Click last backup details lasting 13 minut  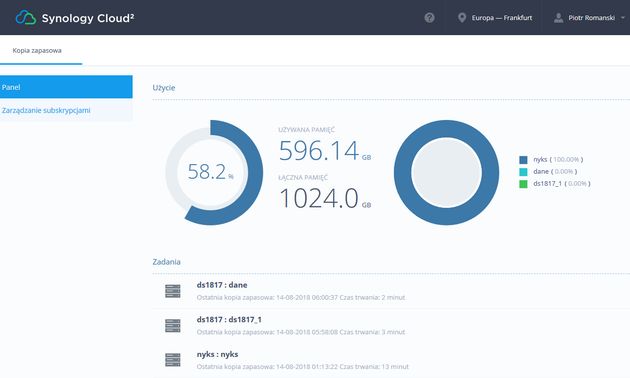tap(303, 367)
